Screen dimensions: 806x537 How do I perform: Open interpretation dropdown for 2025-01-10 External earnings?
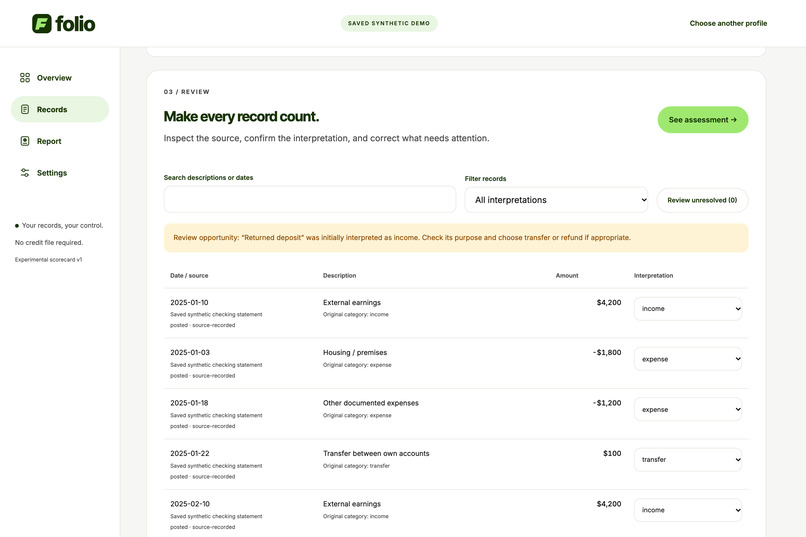coord(688,309)
